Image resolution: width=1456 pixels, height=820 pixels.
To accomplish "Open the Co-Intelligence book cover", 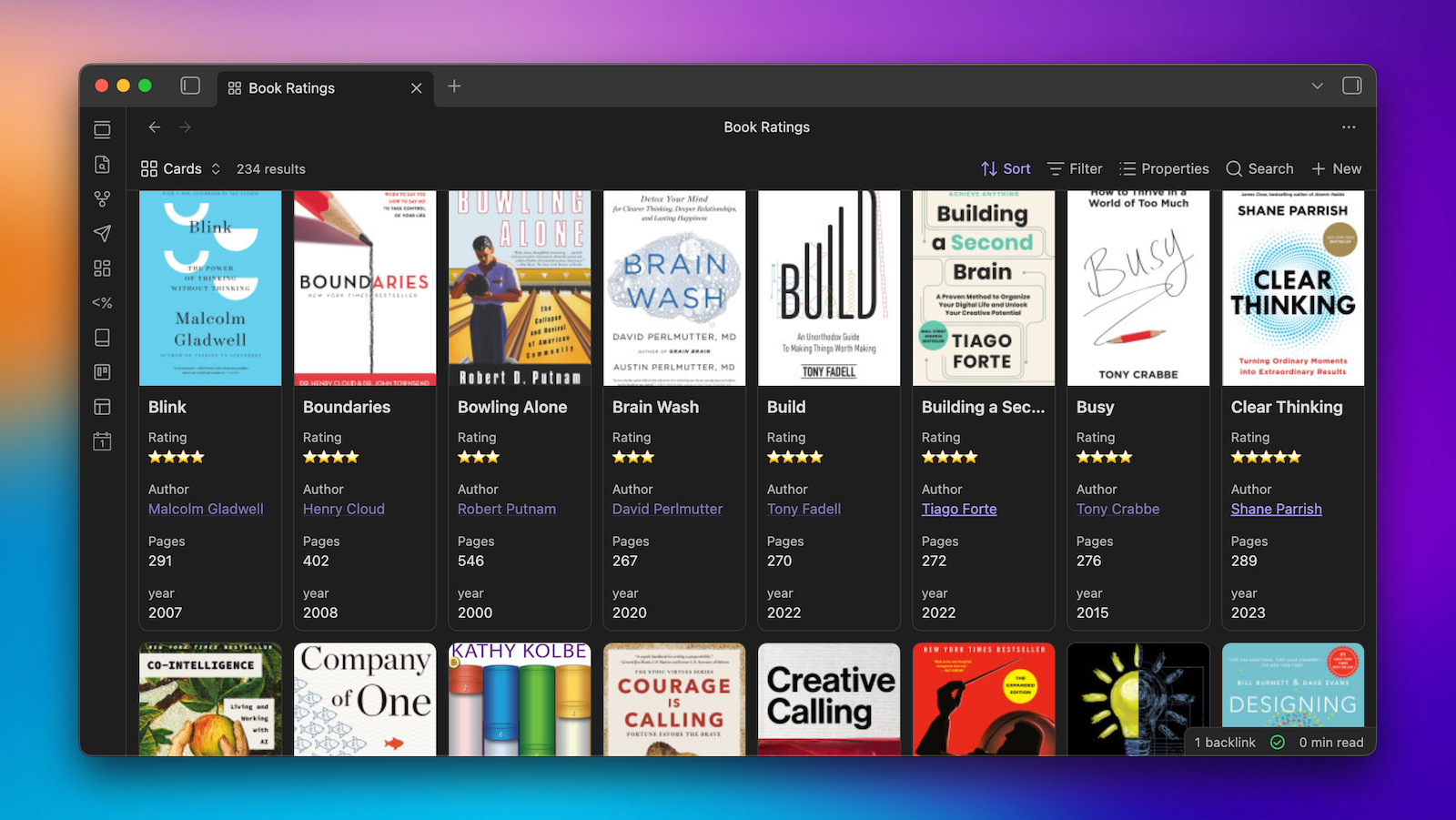I will pyautogui.click(x=210, y=699).
